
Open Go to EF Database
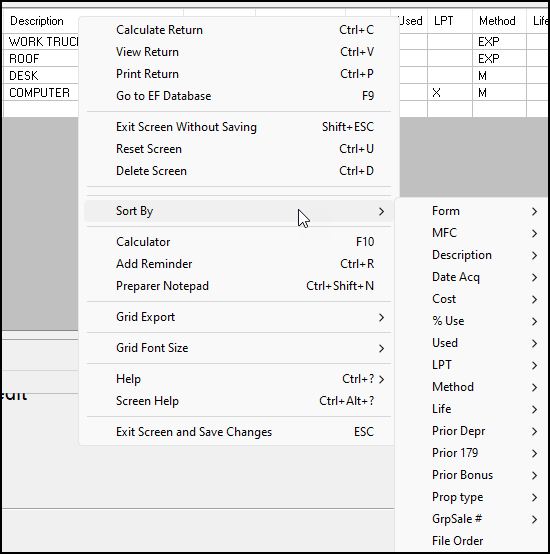pos(239,96)
